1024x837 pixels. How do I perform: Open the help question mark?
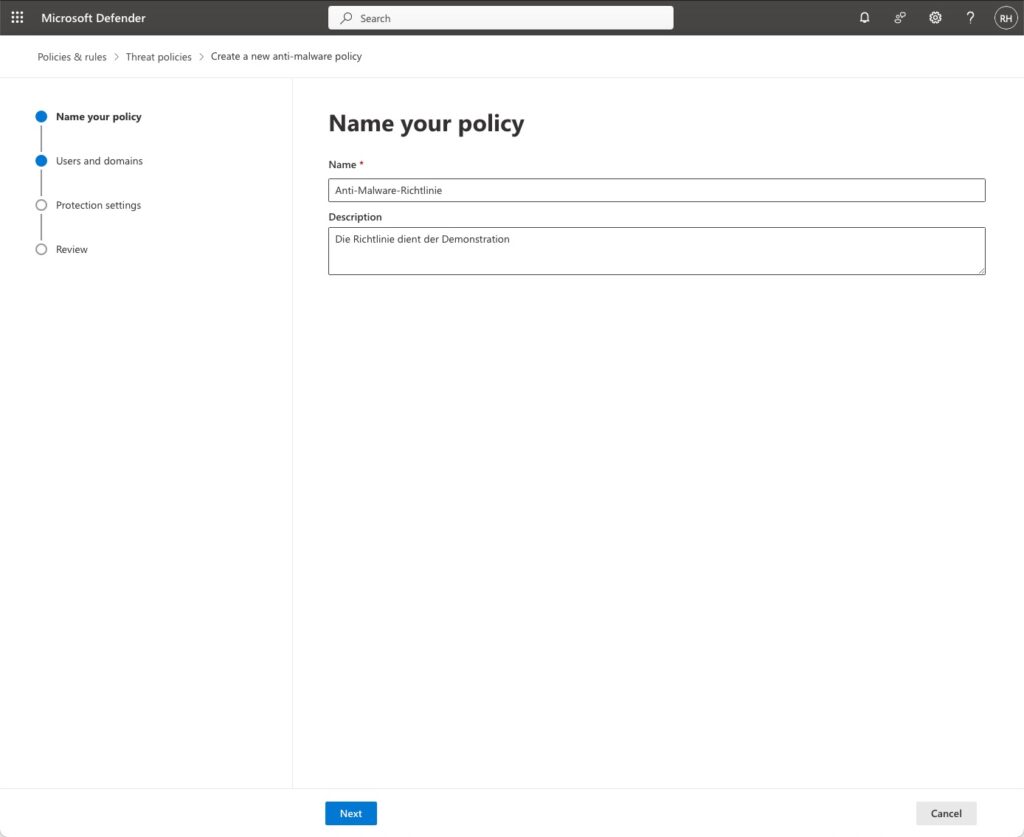(x=970, y=18)
